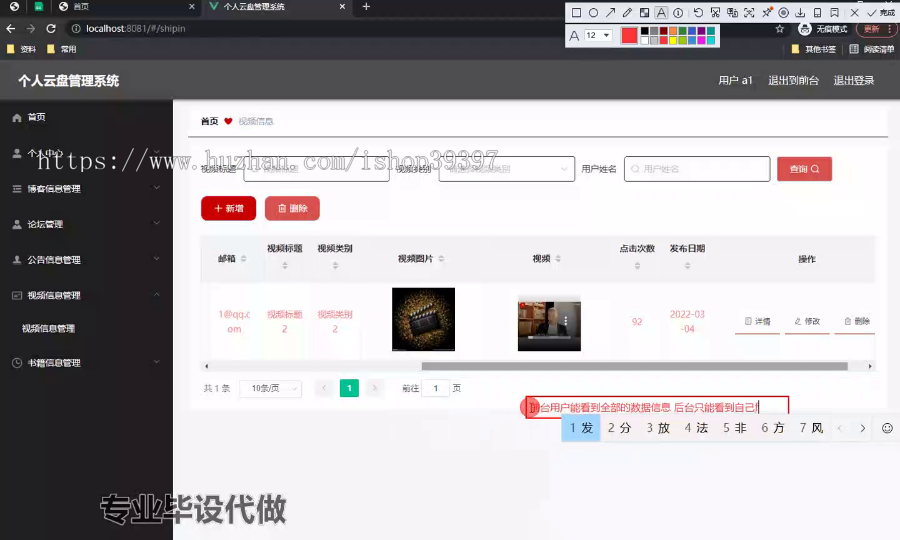Select the numbered marker tool
Image resolution: width=900 pixels, height=540 pixels.
pyautogui.click(x=678, y=13)
